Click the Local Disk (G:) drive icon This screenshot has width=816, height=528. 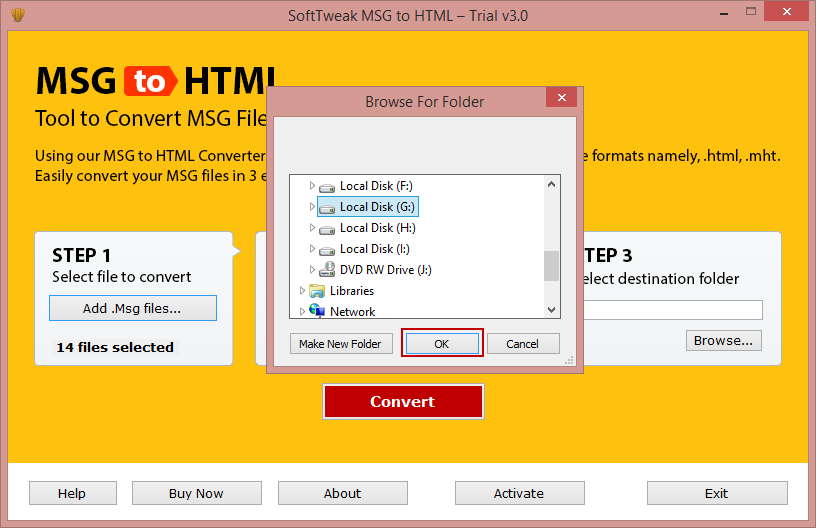pyautogui.click(x=327, y=208)
